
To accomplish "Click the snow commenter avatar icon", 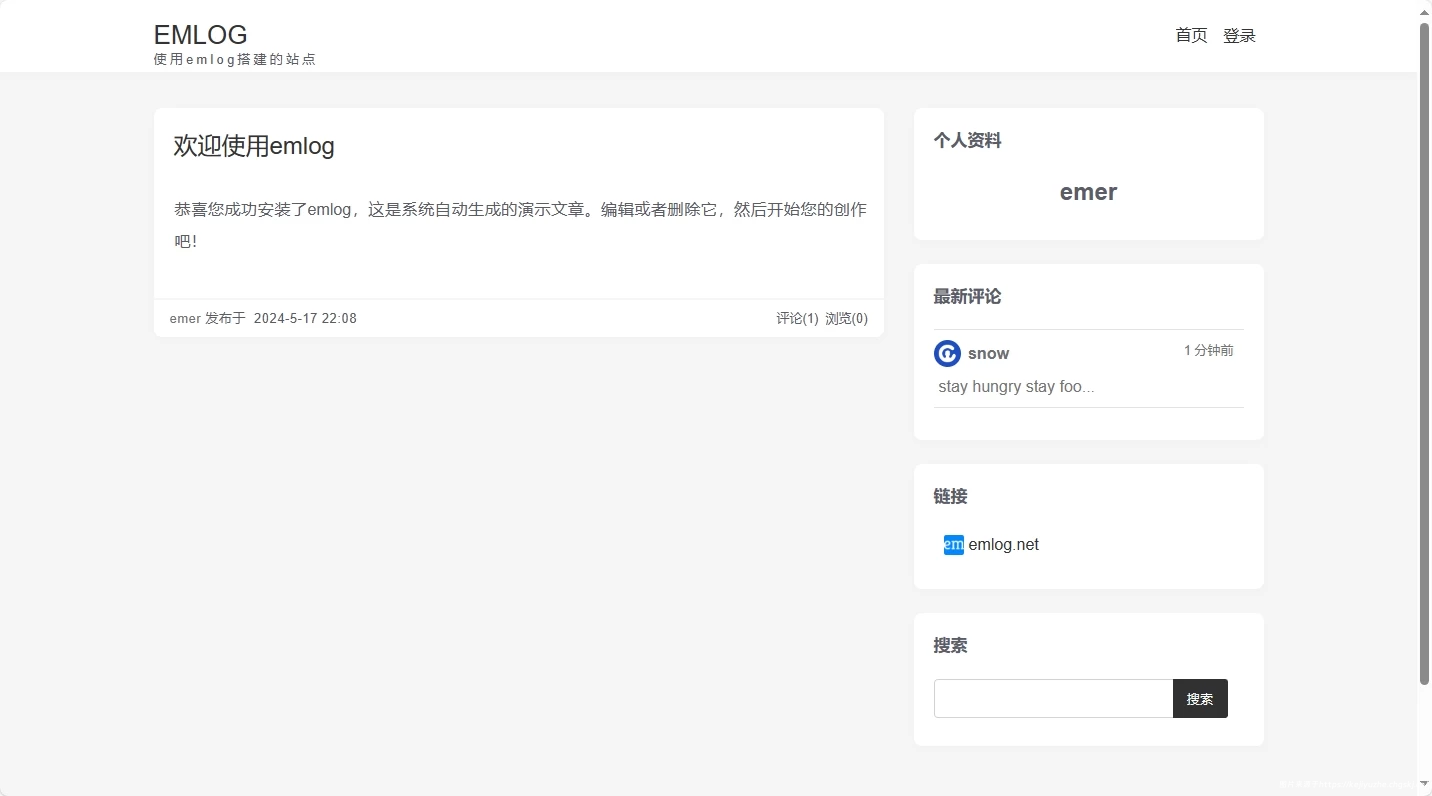I will (x=947, y=353).
